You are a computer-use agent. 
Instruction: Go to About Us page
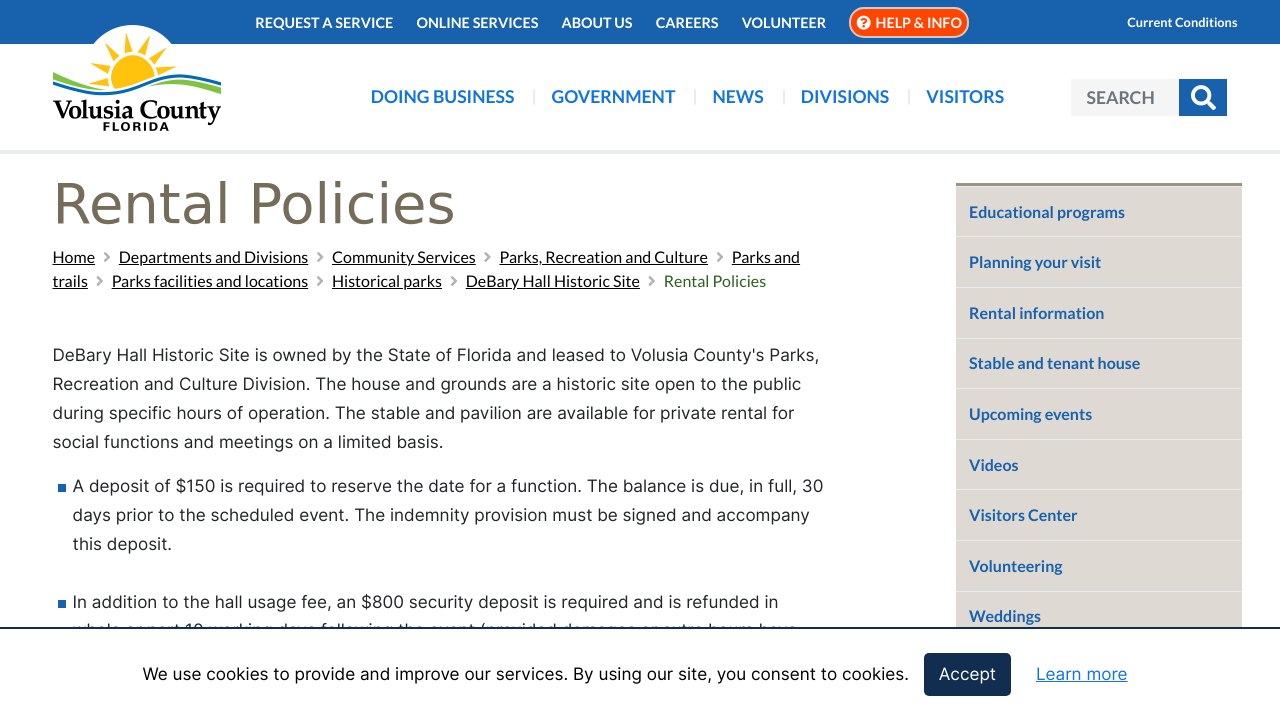[597, 22]
